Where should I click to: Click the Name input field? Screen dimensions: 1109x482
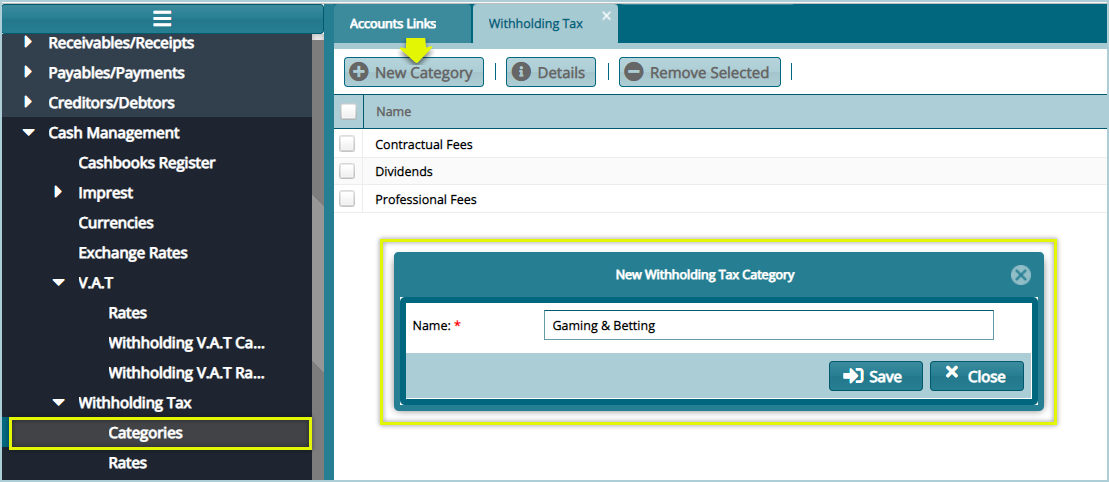pos(769,325)
